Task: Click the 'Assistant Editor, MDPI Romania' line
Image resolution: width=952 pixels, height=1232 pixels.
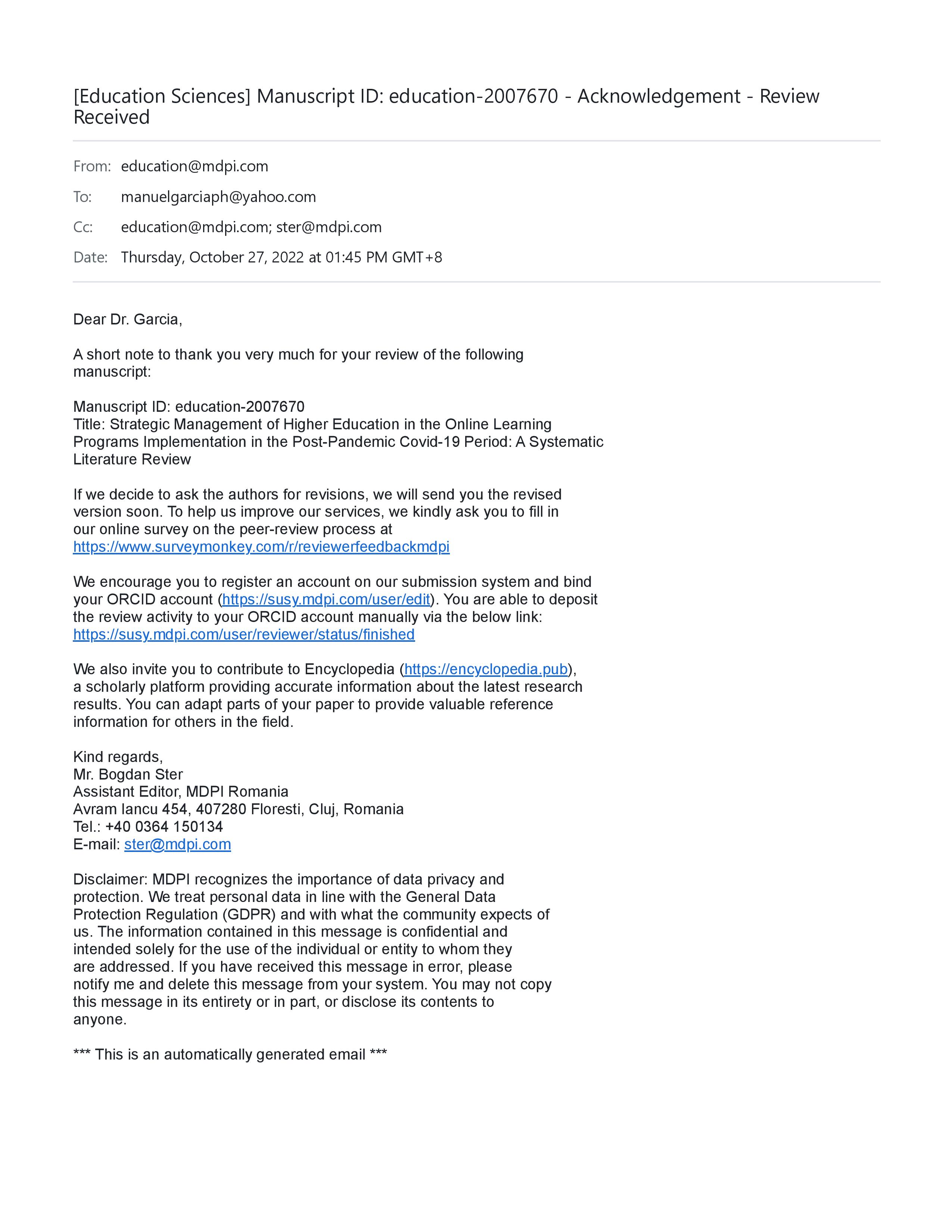Action: [181, 791]
